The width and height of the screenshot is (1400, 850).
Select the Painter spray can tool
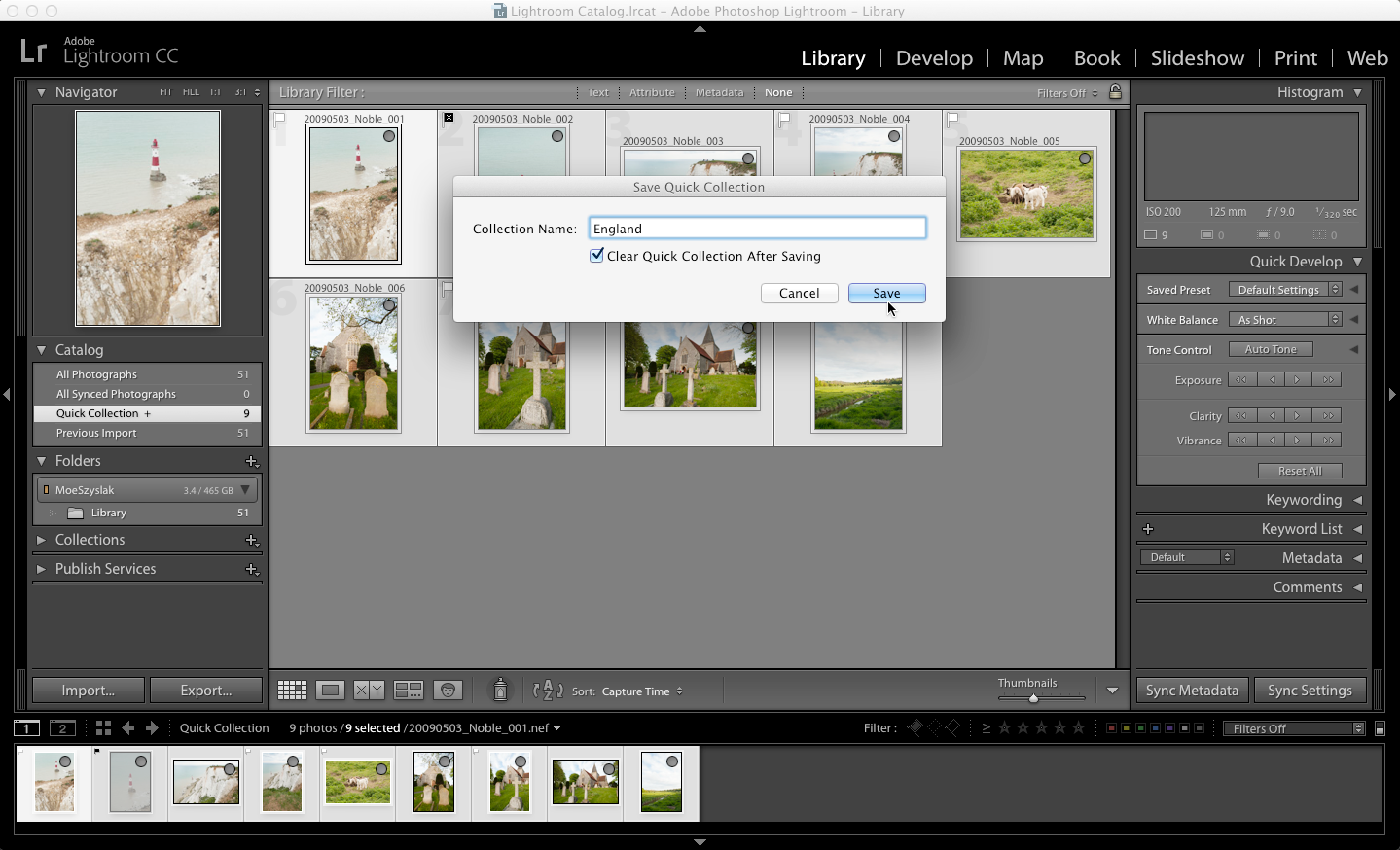click(500, 690)
